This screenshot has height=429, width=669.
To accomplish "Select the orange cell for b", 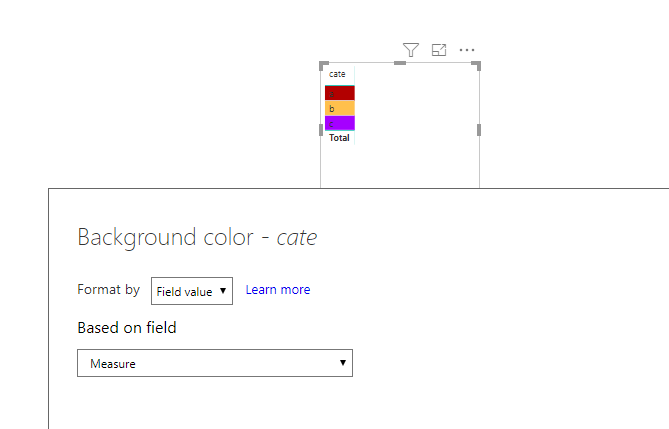I will pos(340,108).
